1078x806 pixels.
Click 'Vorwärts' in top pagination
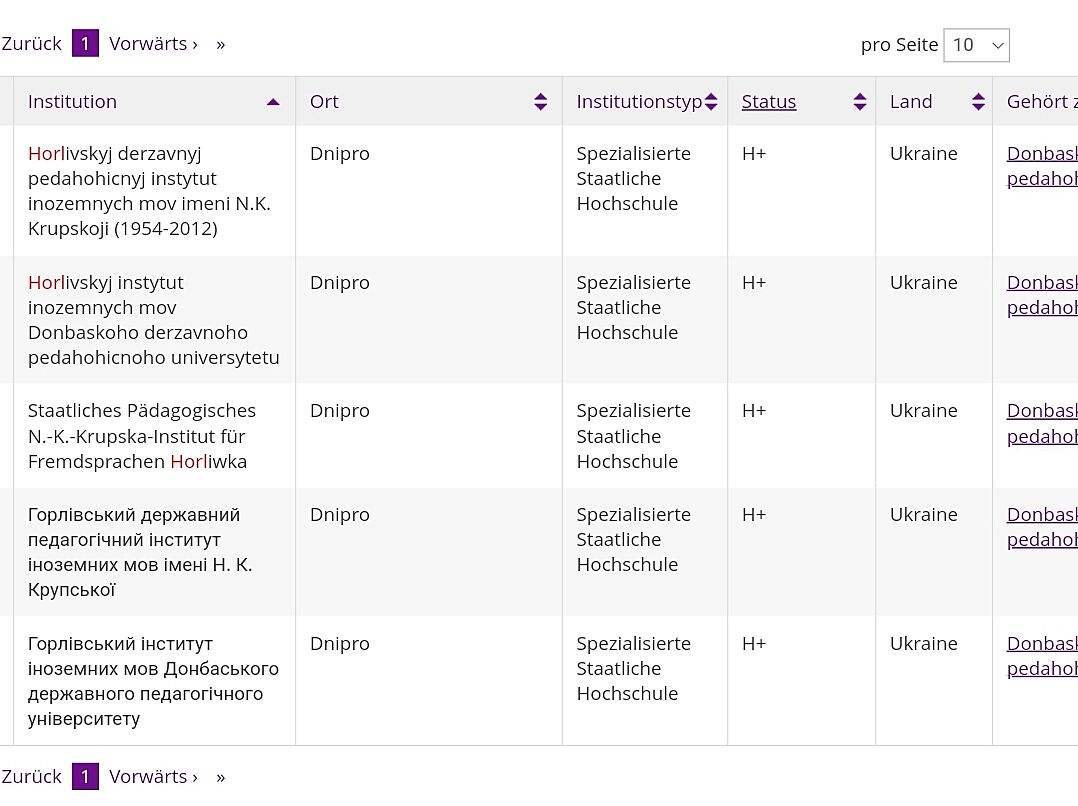click(x=153, y=44)
